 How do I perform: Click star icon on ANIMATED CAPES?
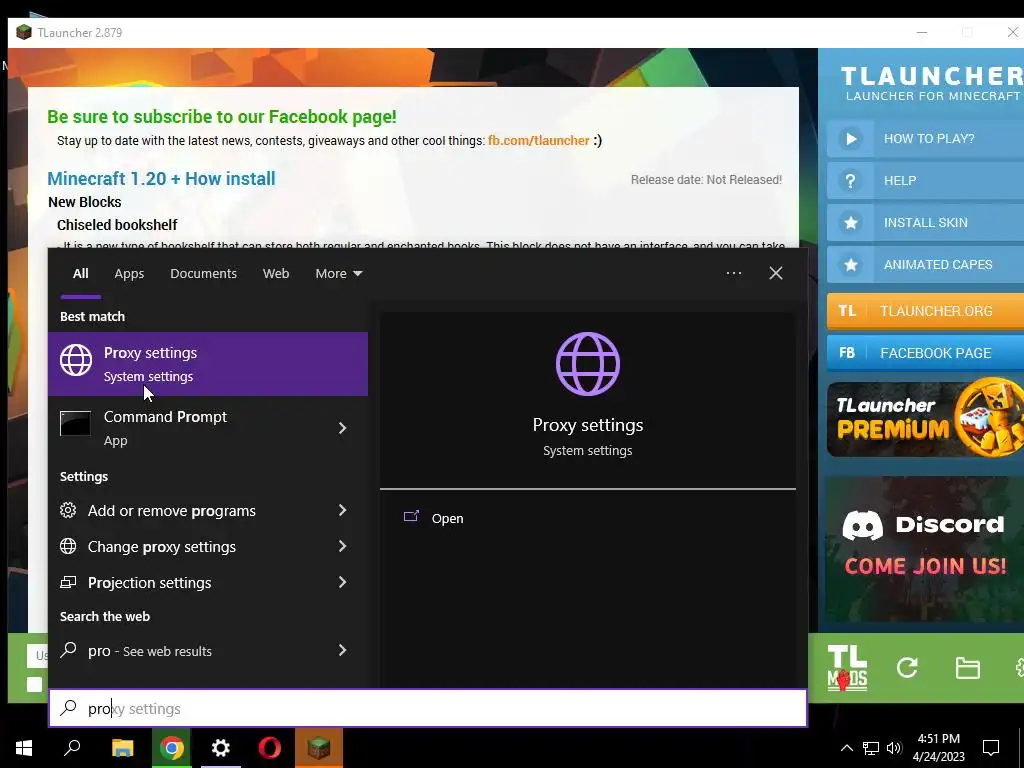click(850, 264)
